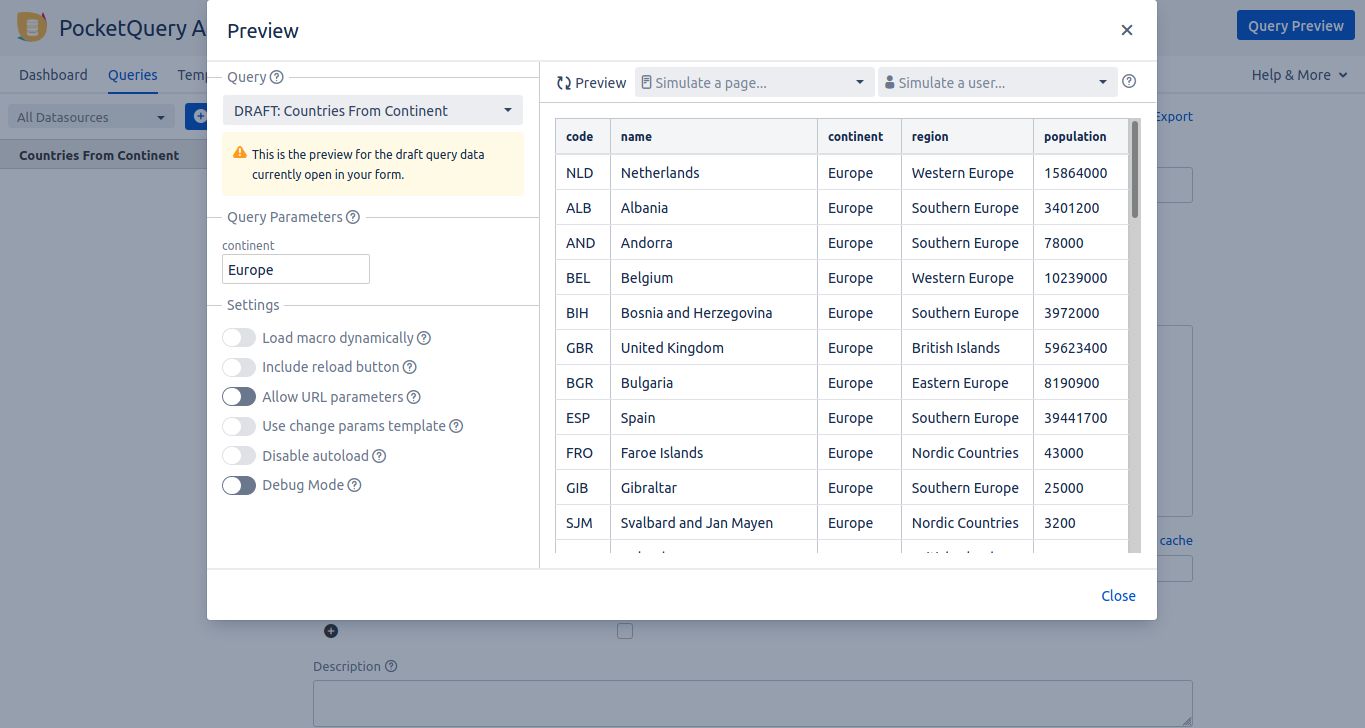Switch to the Queries tab
The image size is (1365, 728).
click(x=133, y=75)
